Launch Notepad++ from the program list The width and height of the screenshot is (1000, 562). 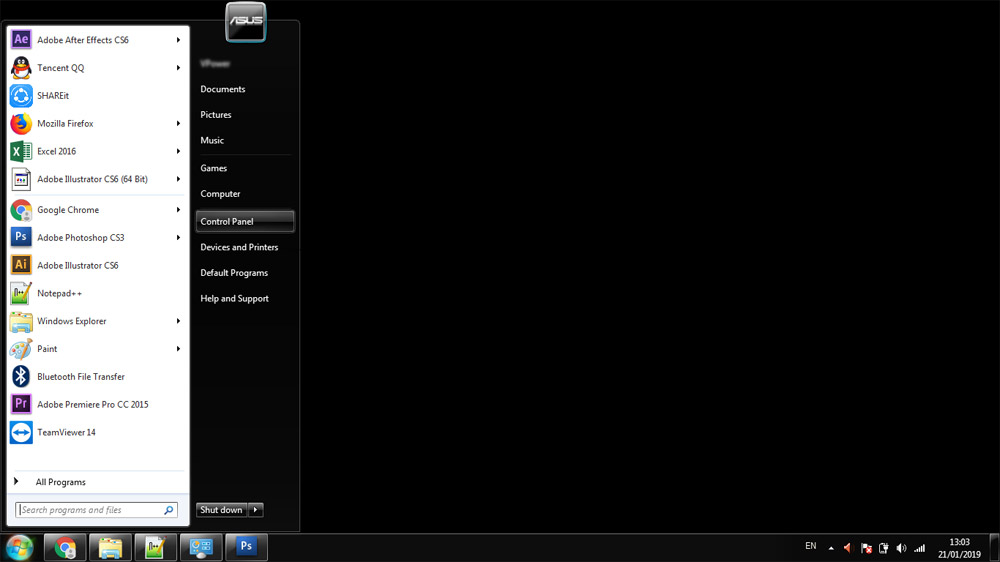[59, 294]
